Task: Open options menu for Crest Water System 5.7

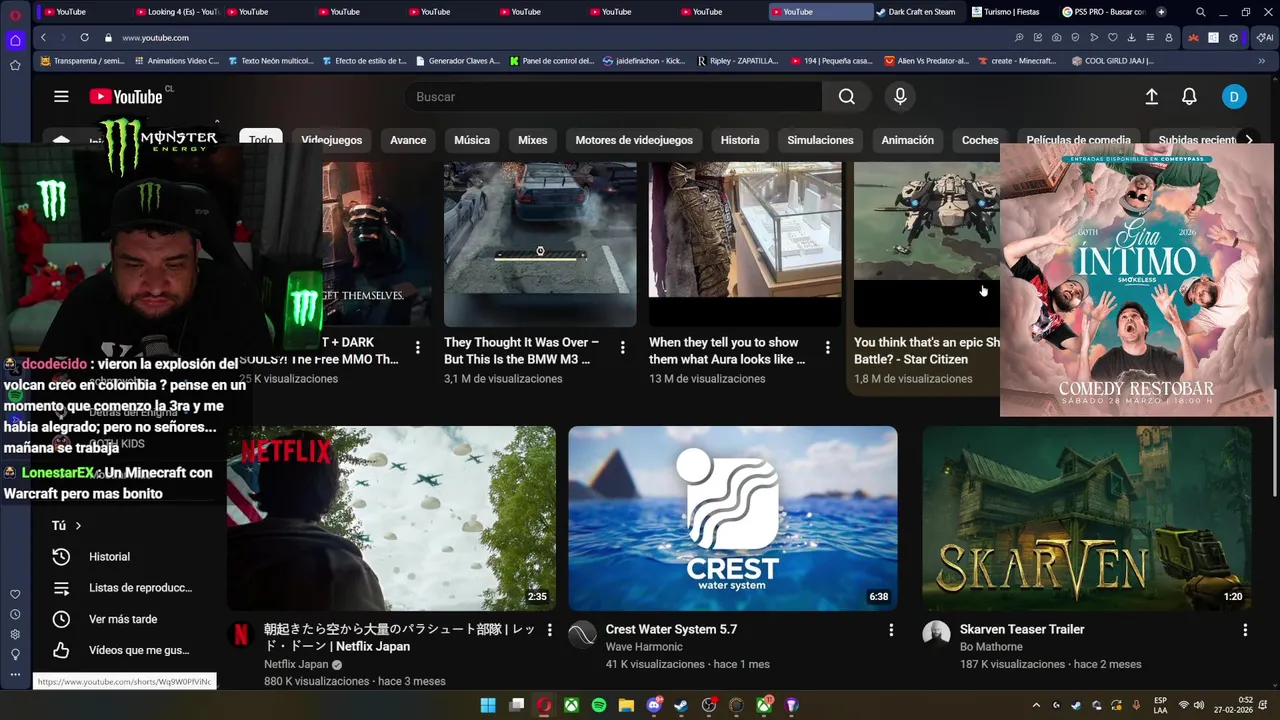Action: (x=891, y=630)
